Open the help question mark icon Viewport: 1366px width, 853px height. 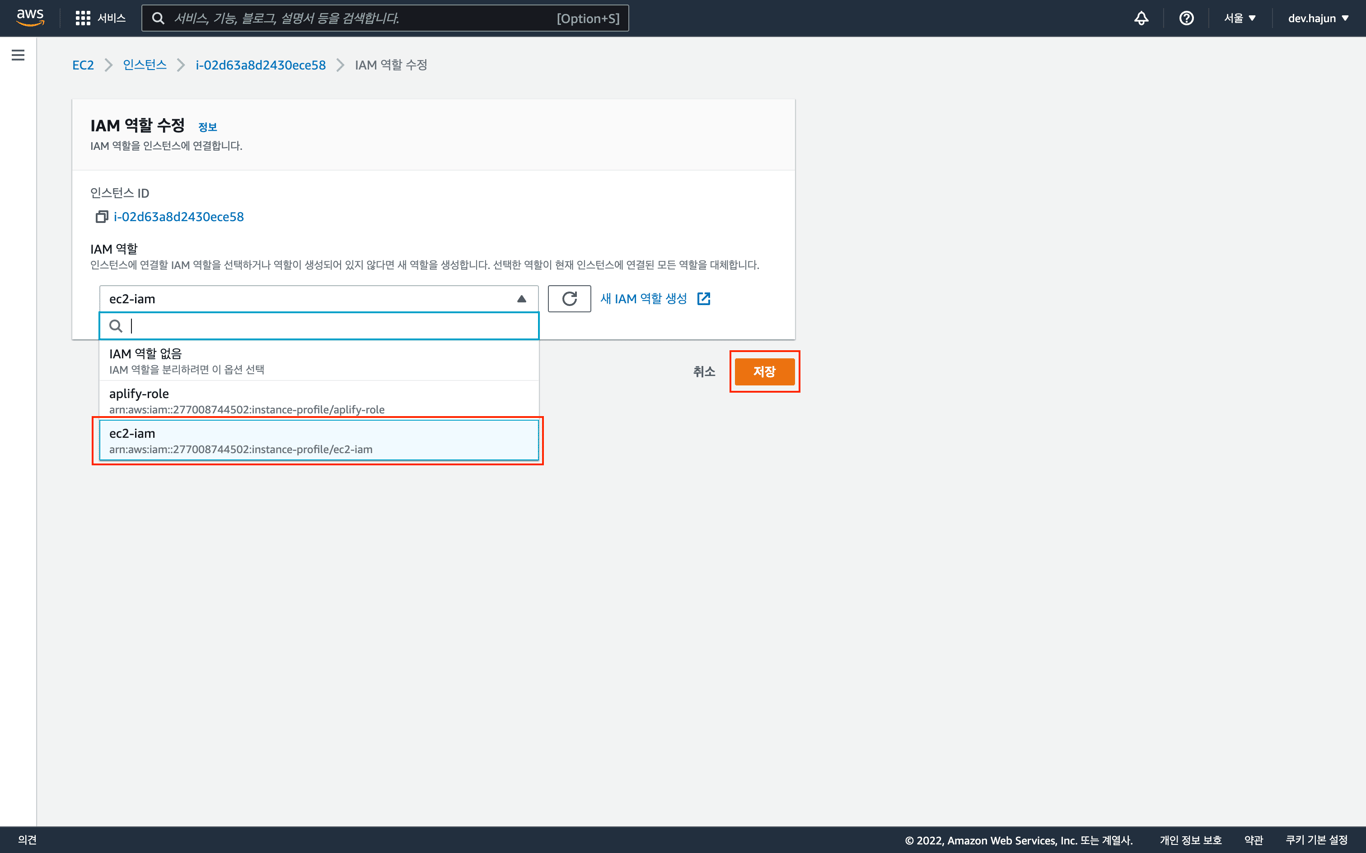1186,18
